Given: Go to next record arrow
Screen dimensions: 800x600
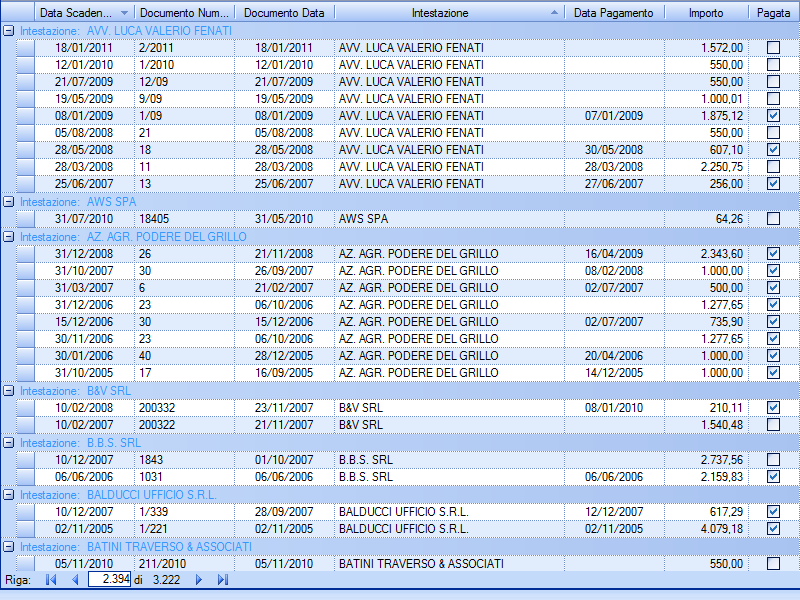Looking at the screenshot, I should pyautogui.click(x=199, y=580).
